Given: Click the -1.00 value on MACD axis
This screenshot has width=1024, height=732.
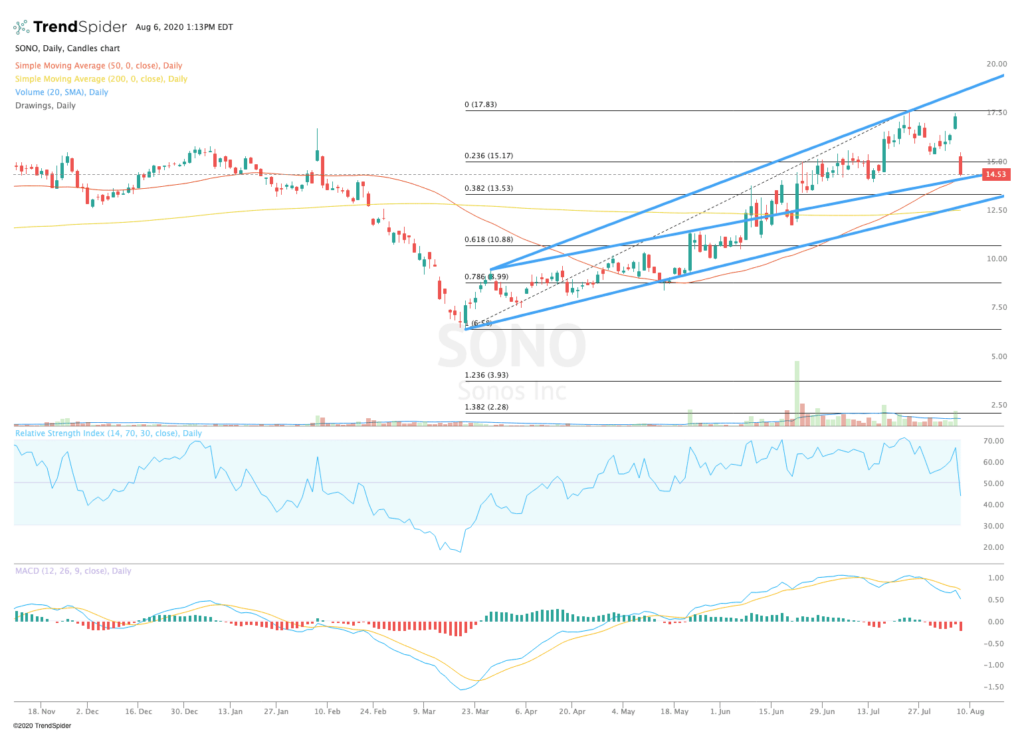Looking at the screenshot, I should (995, 665).
